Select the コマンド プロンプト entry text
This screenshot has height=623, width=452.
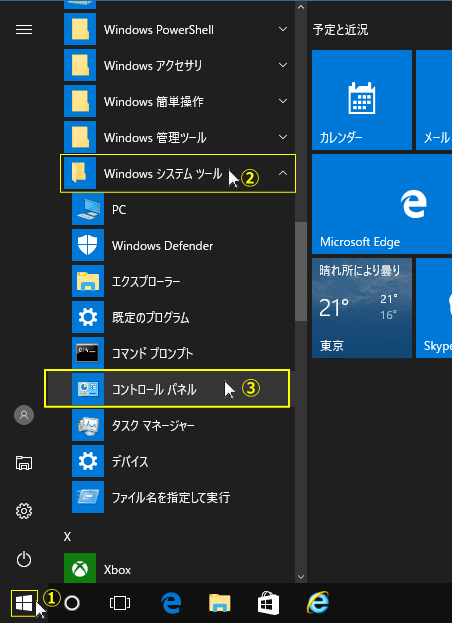pyautogui.click(x=153, y=354)
